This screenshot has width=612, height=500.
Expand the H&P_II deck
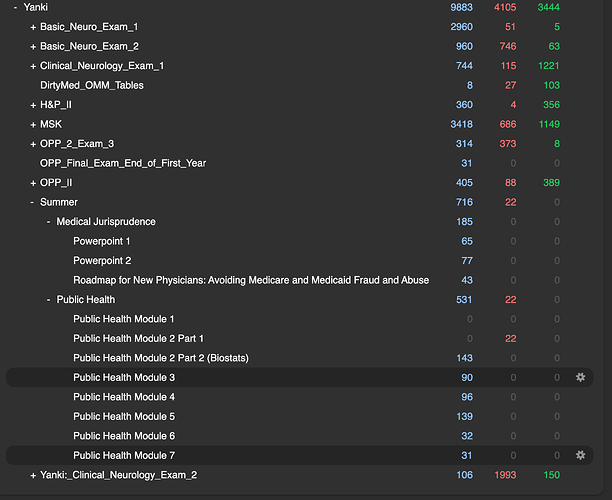tap(33, 105)
